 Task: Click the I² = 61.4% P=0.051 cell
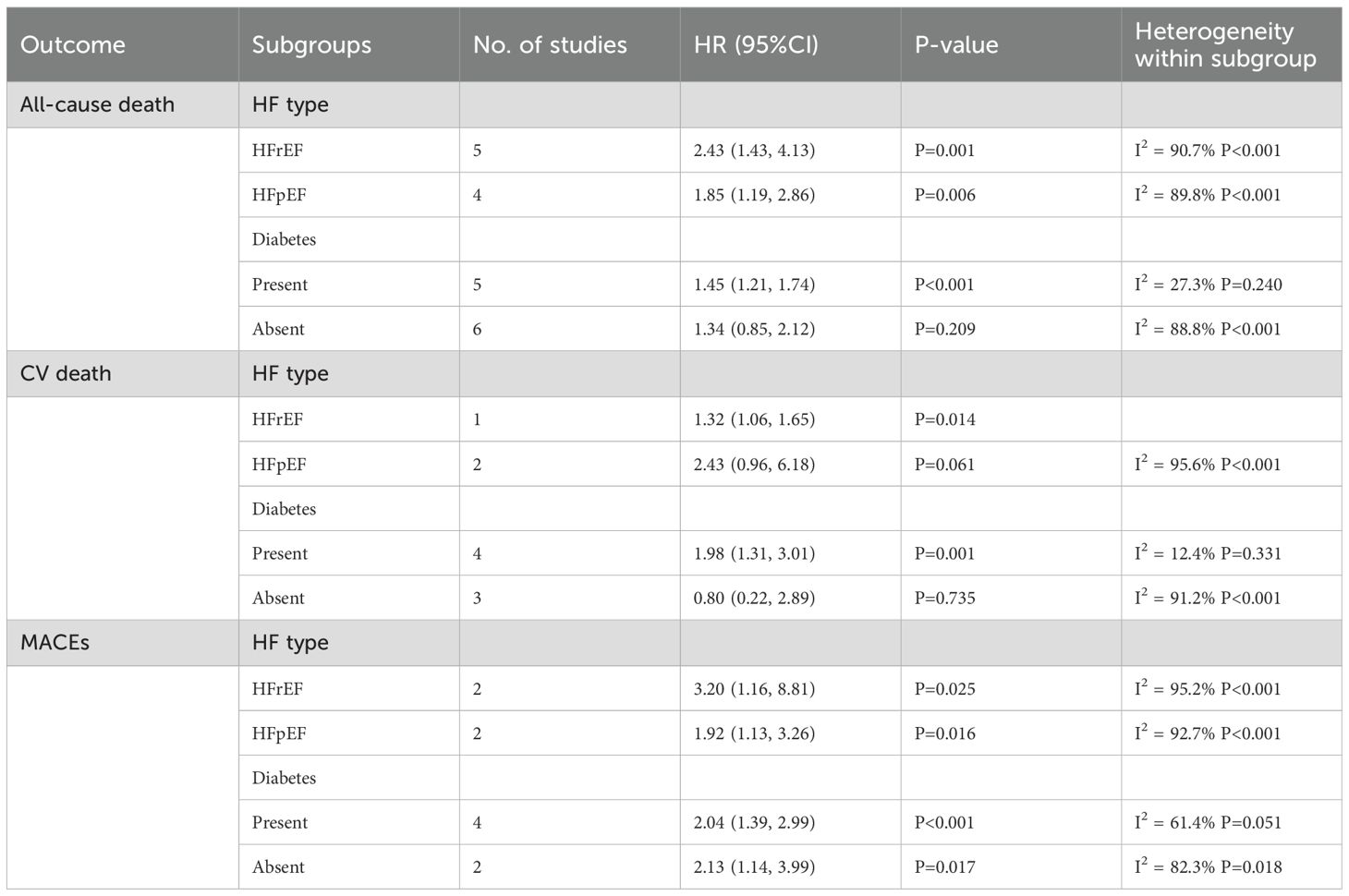coord(1208,821)
